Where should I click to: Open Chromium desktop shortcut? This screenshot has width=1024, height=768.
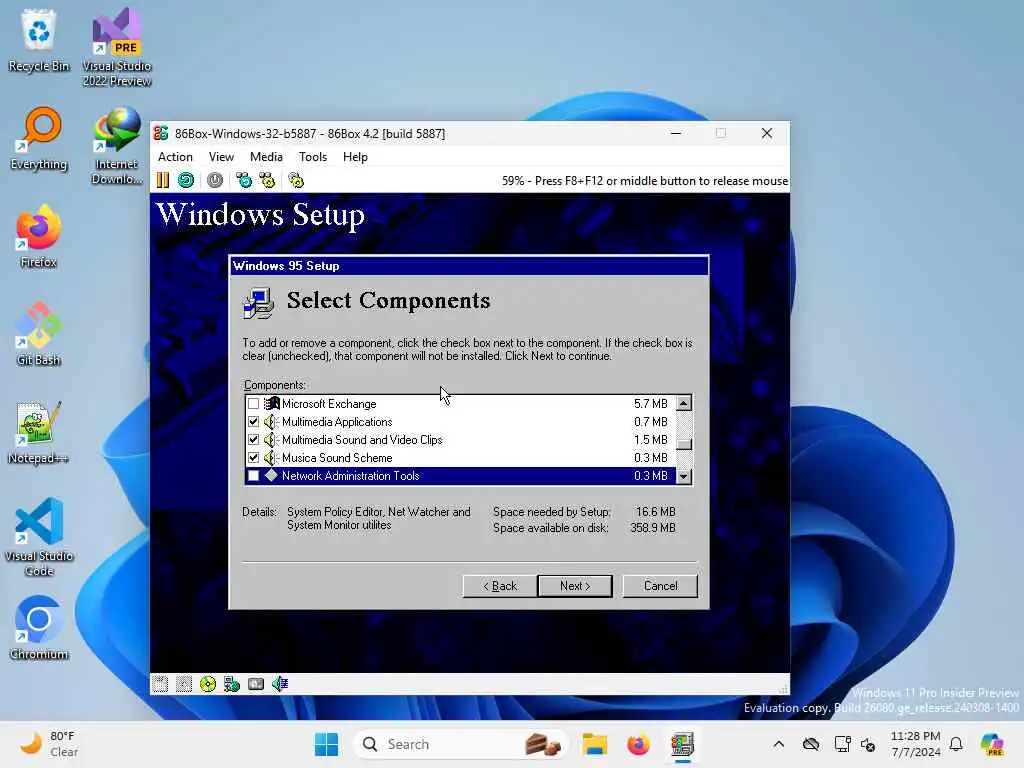coord(39,628)
